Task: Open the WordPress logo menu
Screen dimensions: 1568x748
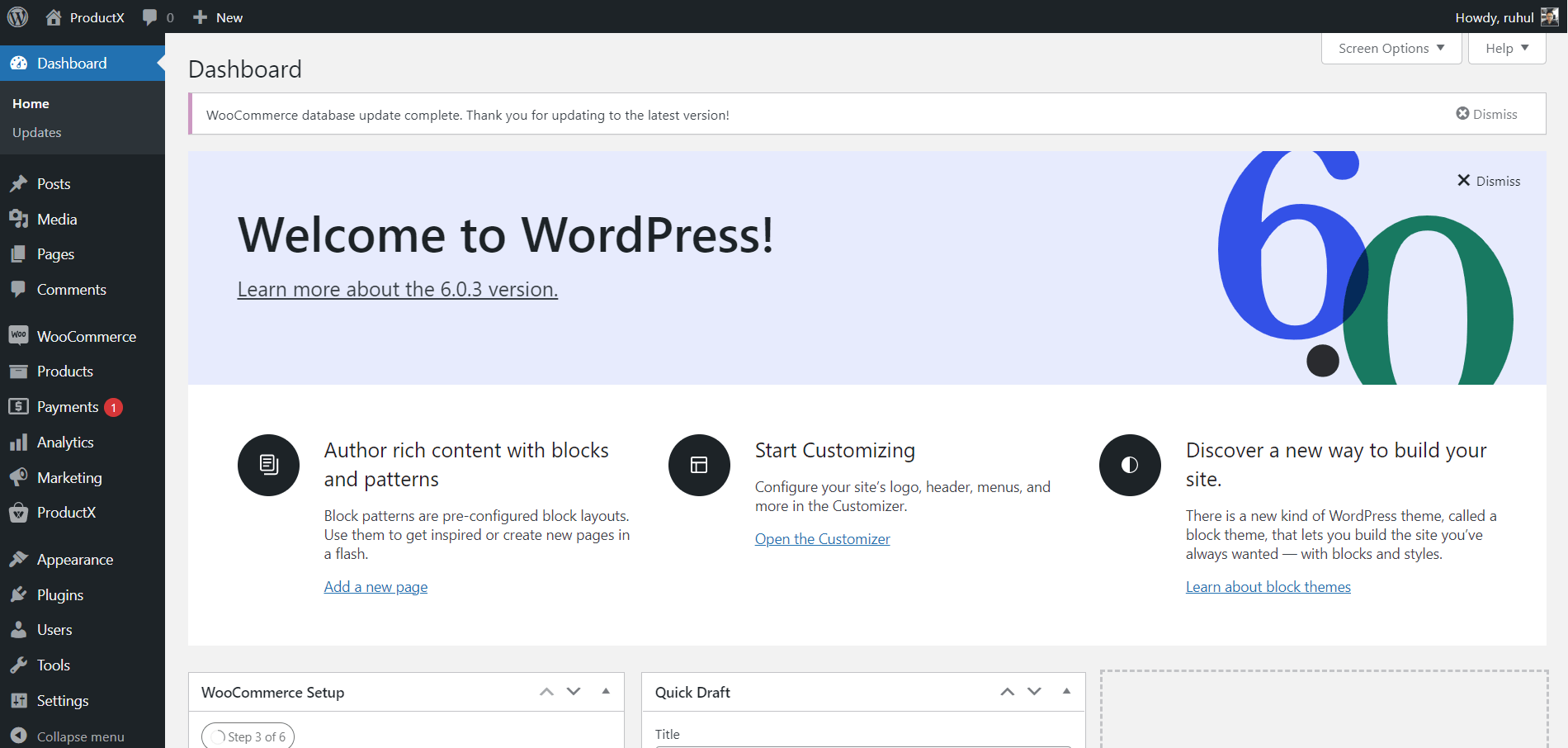Action: [x=17, y=17]
